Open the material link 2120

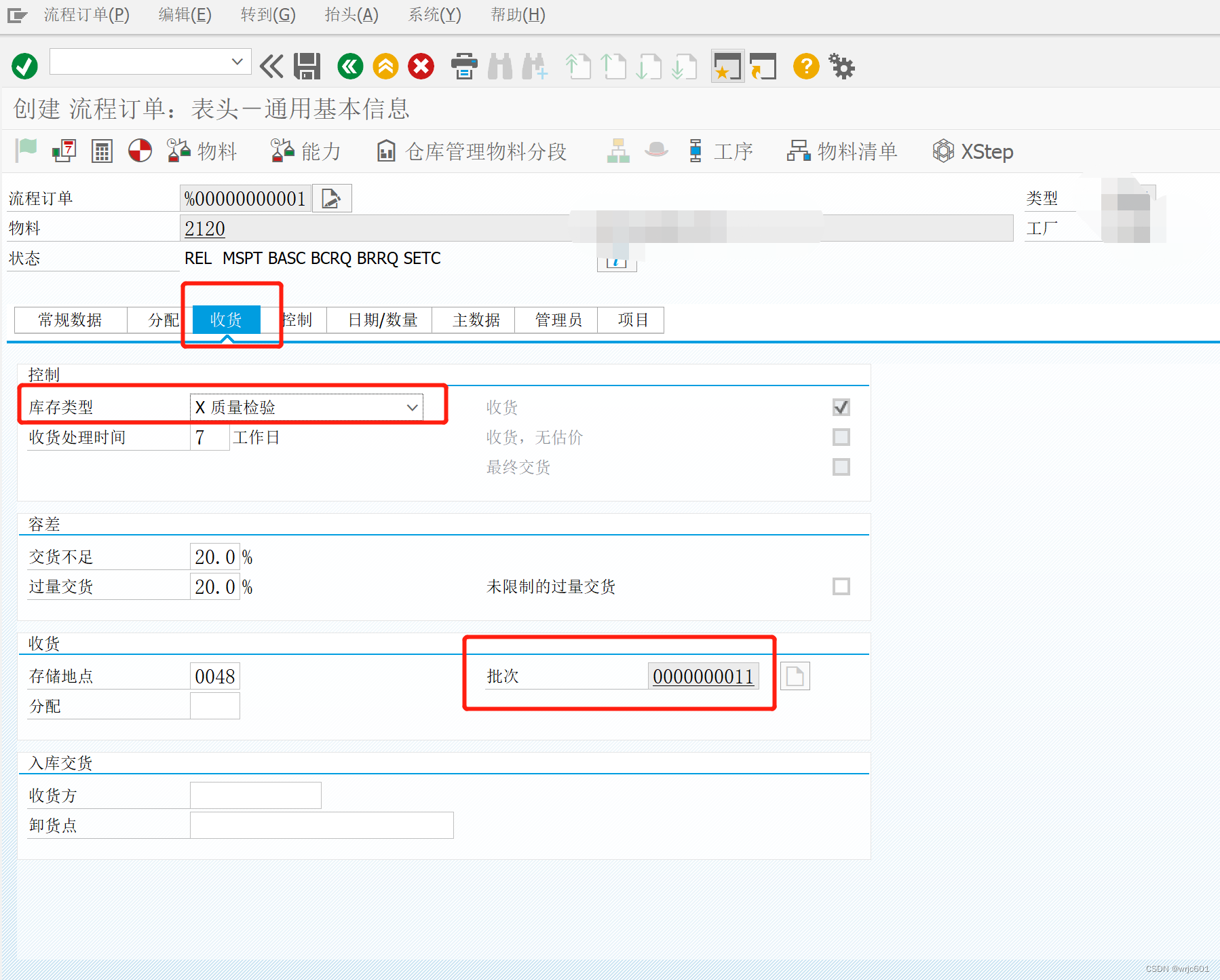(x=204, y=228)
